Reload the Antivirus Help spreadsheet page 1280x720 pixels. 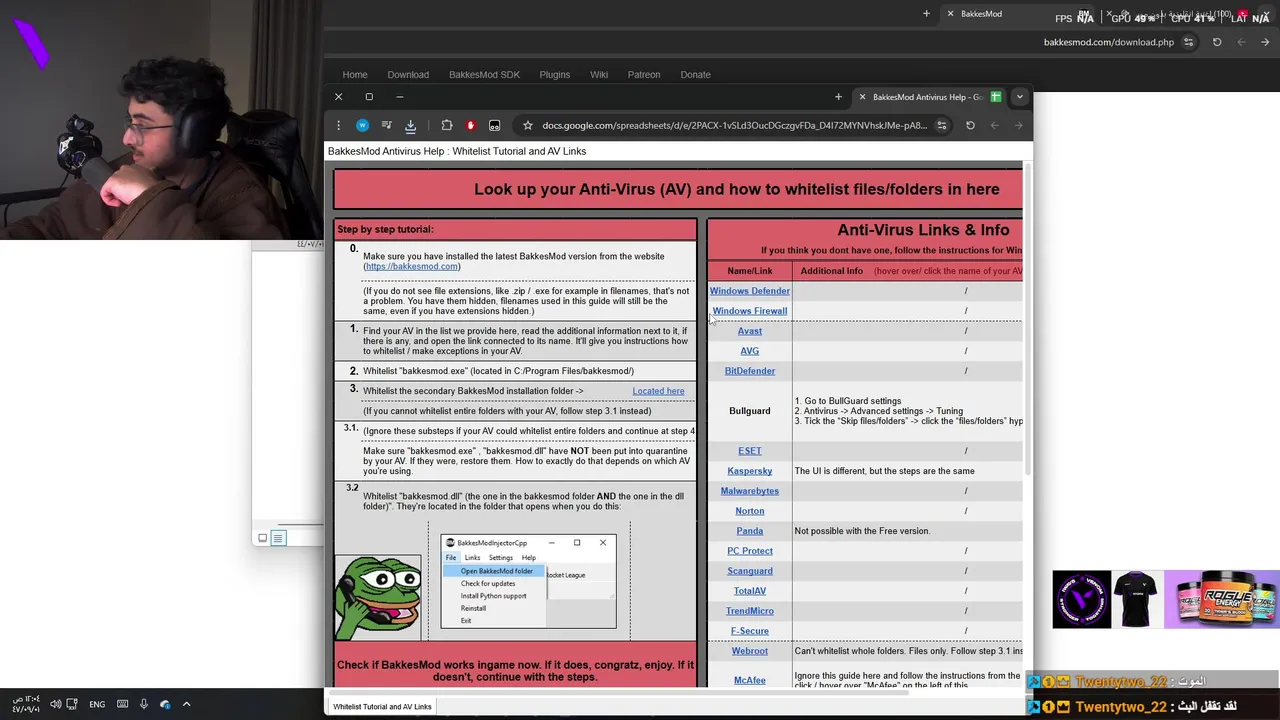tap(970, 125)
